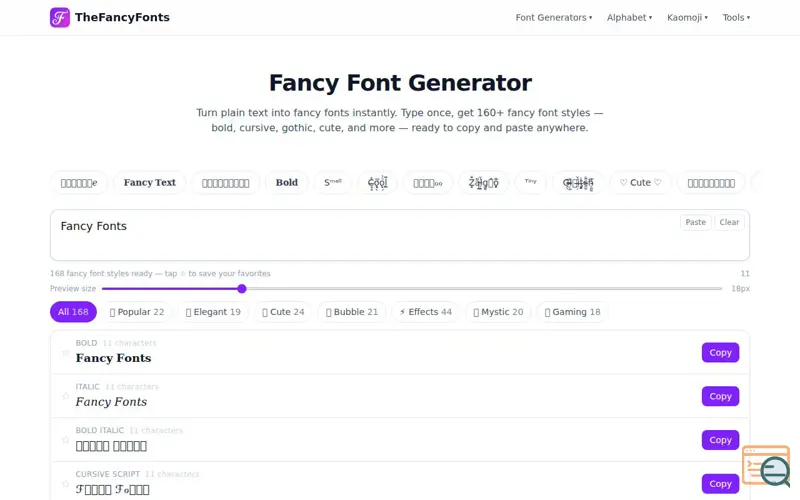
Task: Select the Zalgo style chip
Action: pyautogui.click(x=483, y=183)
